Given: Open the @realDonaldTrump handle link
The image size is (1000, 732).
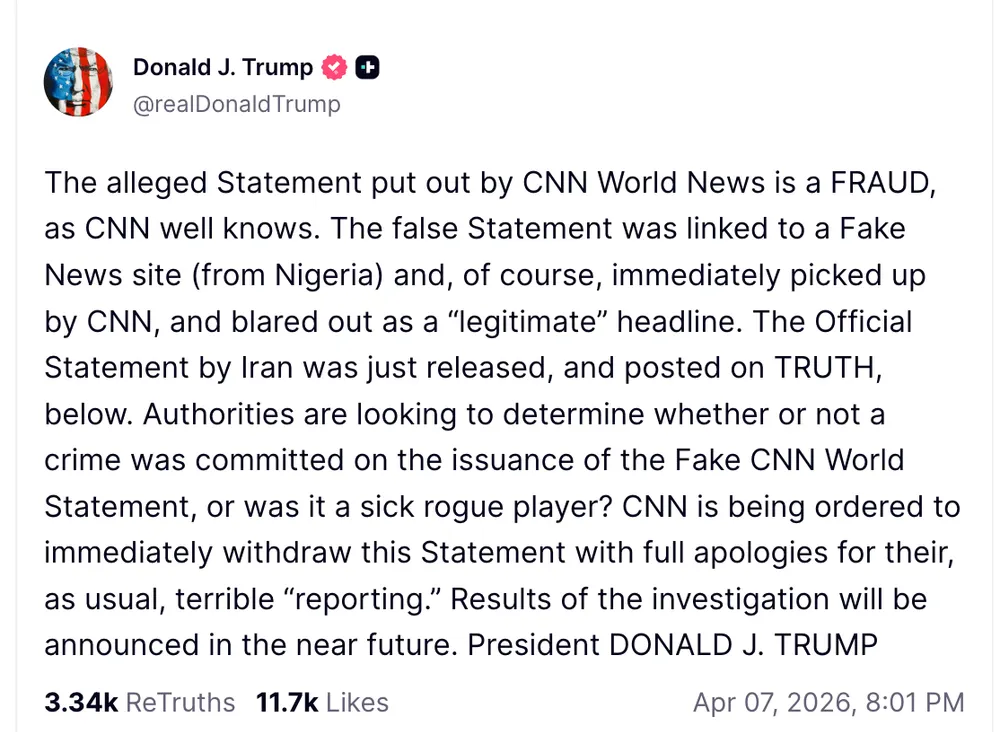Looking at the screenshot, I should tap(237, 104).
